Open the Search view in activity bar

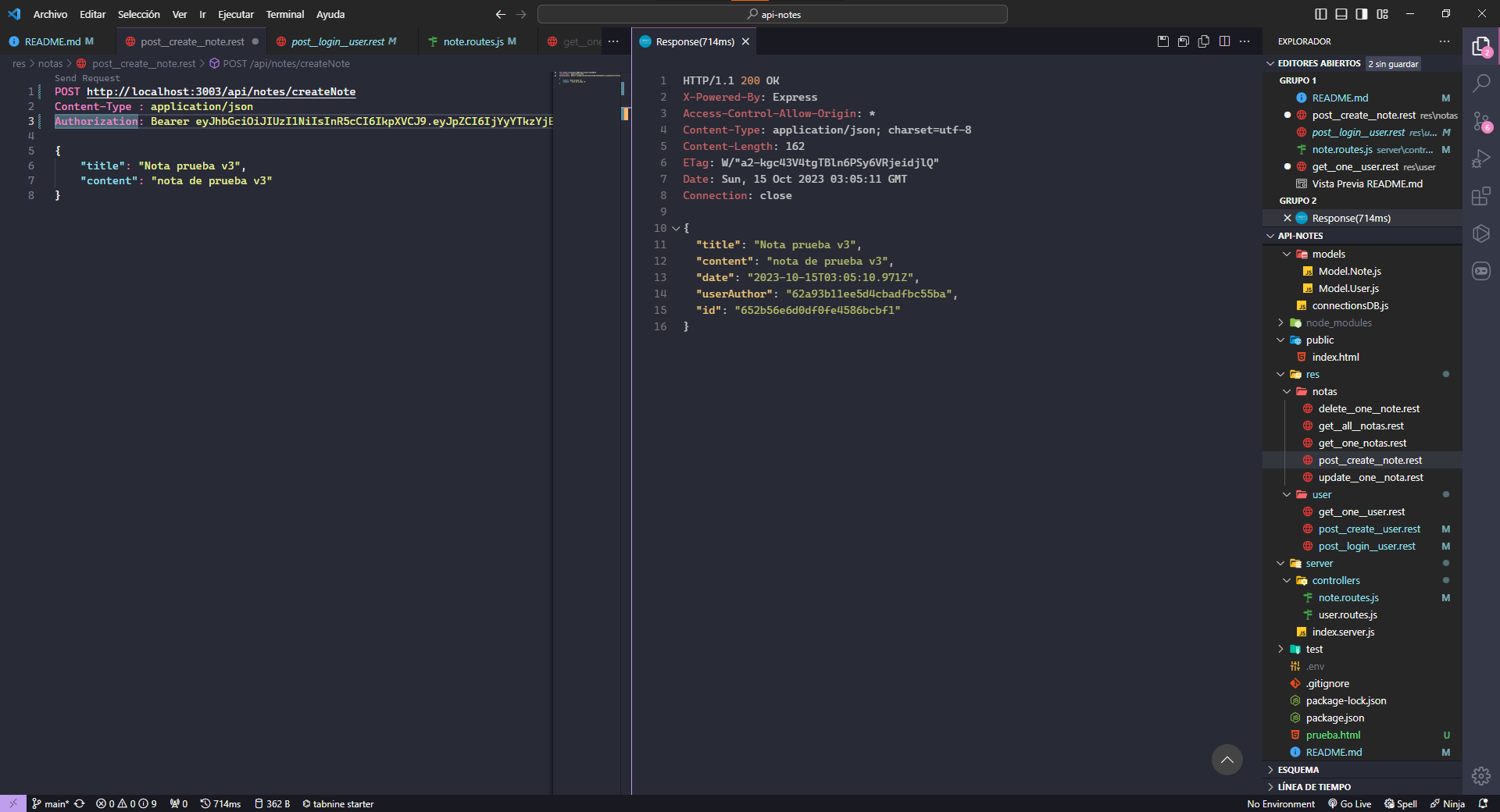coord(1480,83)
